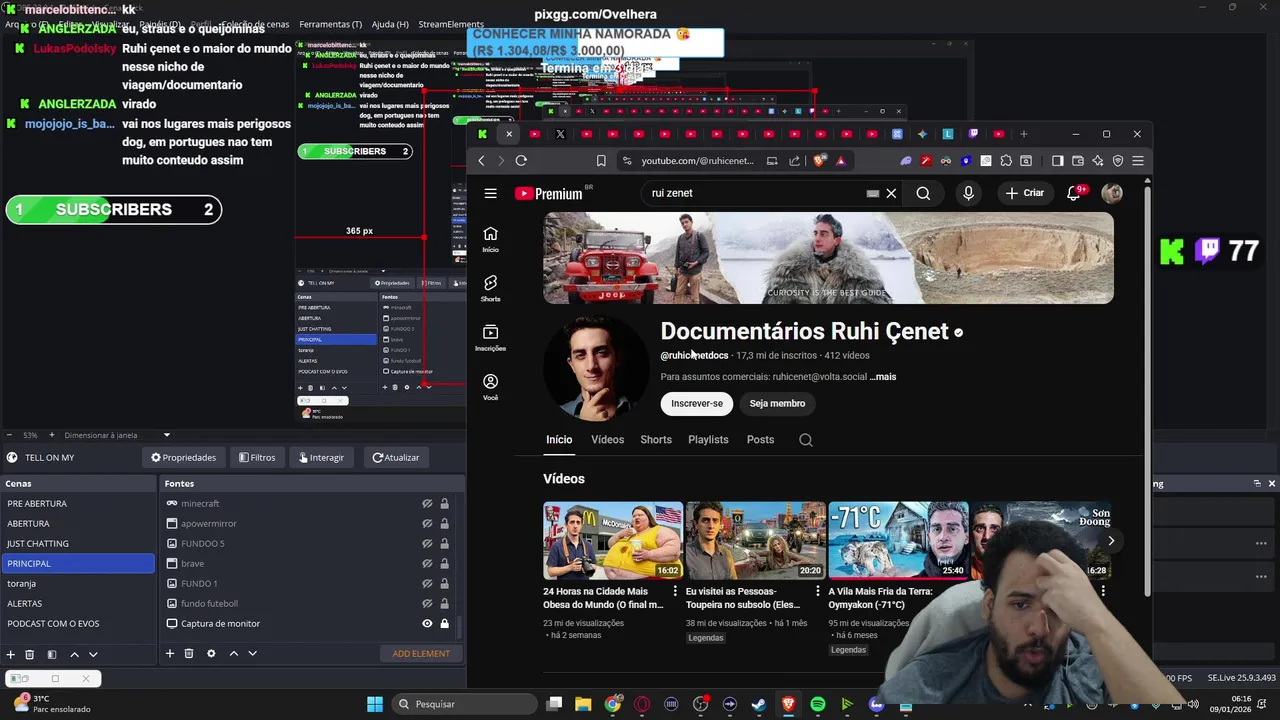Screen dimensions: 1280x720
Task: Open the preview scaling dropdown arrow
Action: pyautogui.click(x=167, y=435)
